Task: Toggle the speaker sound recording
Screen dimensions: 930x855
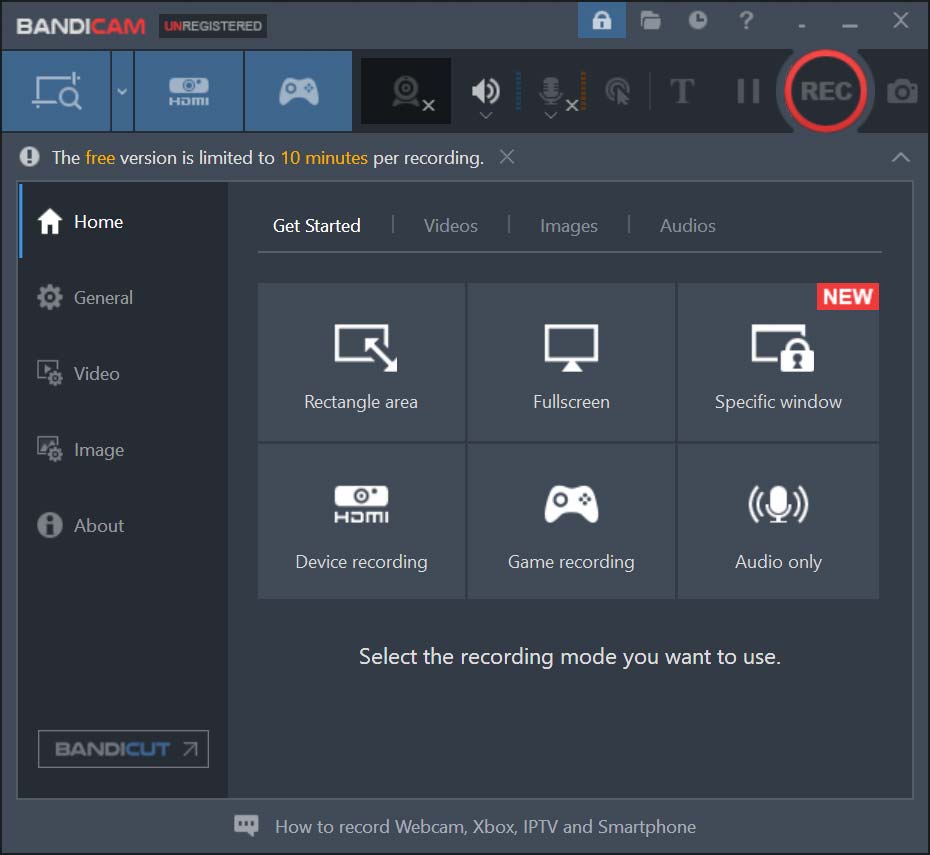Action: click(485, 90)
